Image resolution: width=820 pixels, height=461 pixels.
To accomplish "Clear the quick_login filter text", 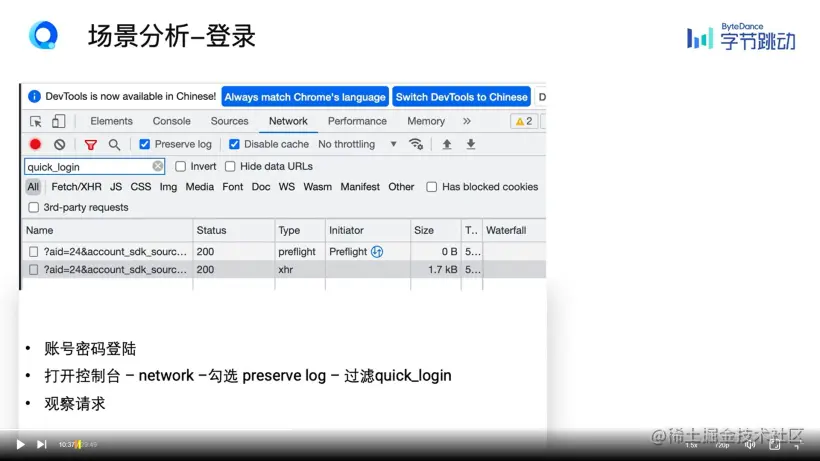I will 157,166.
